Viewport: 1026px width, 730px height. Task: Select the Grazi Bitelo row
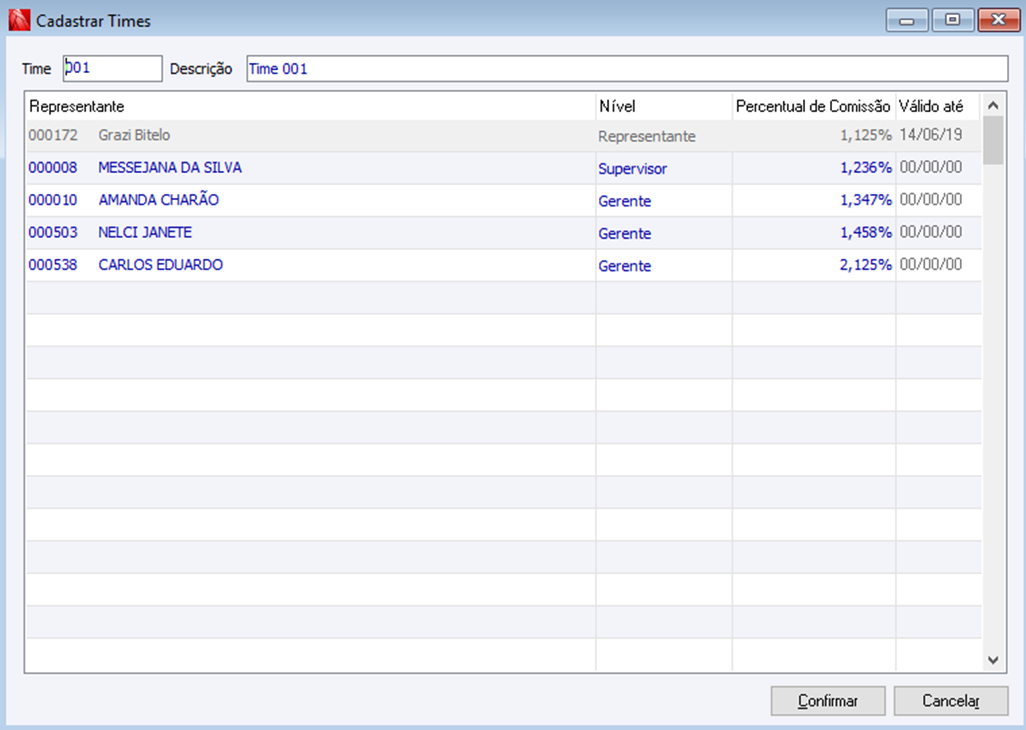(504, 135)
